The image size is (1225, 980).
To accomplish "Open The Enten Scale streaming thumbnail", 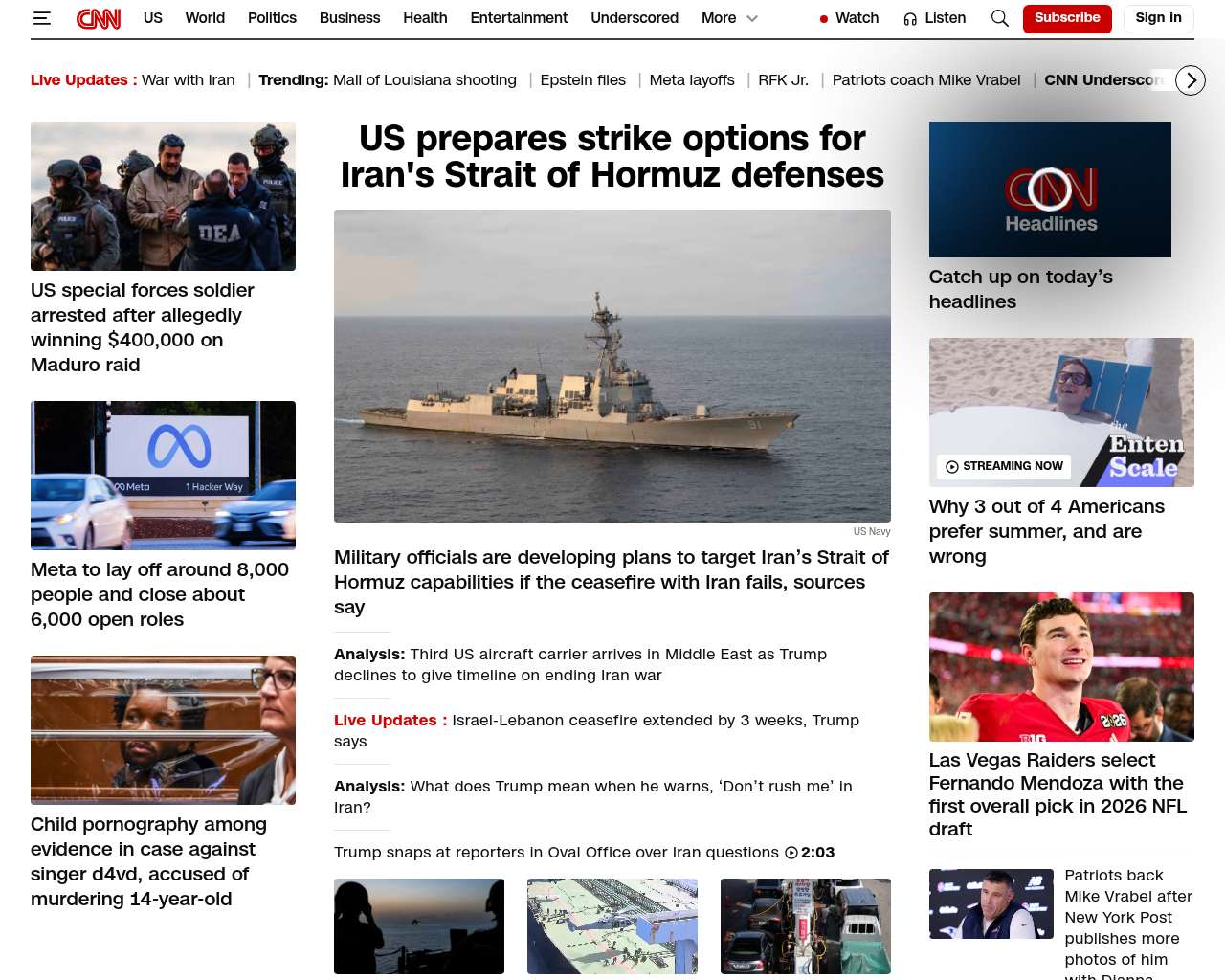I will click(x=1061, y=412).
